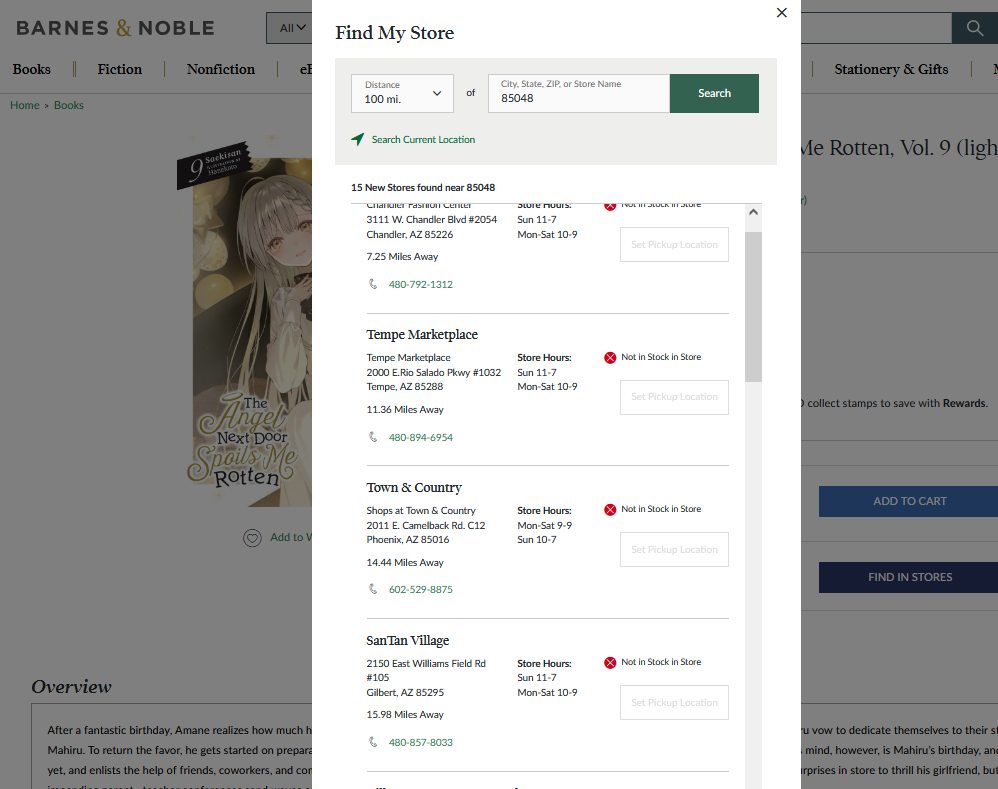998x789 pixels.
Task: Click the location arrow icon beside Search Current Location
Action: click(358, 139)
